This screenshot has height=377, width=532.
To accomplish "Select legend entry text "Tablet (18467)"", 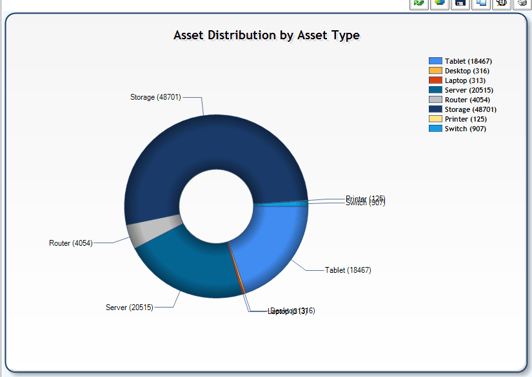I will click(x=468, y=61).
